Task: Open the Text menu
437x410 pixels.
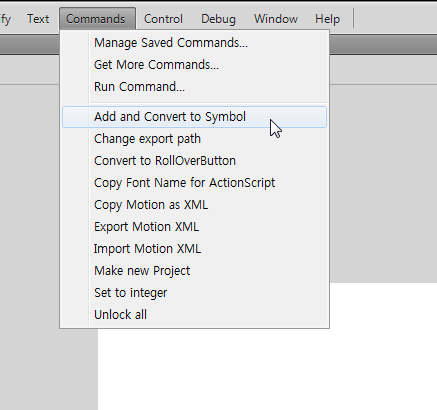Action: tap(38, 19)
